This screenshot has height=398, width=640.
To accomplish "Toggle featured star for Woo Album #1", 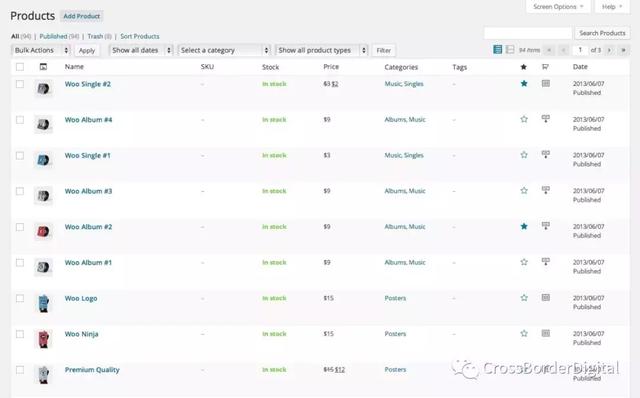I will [x=524, y=262].
